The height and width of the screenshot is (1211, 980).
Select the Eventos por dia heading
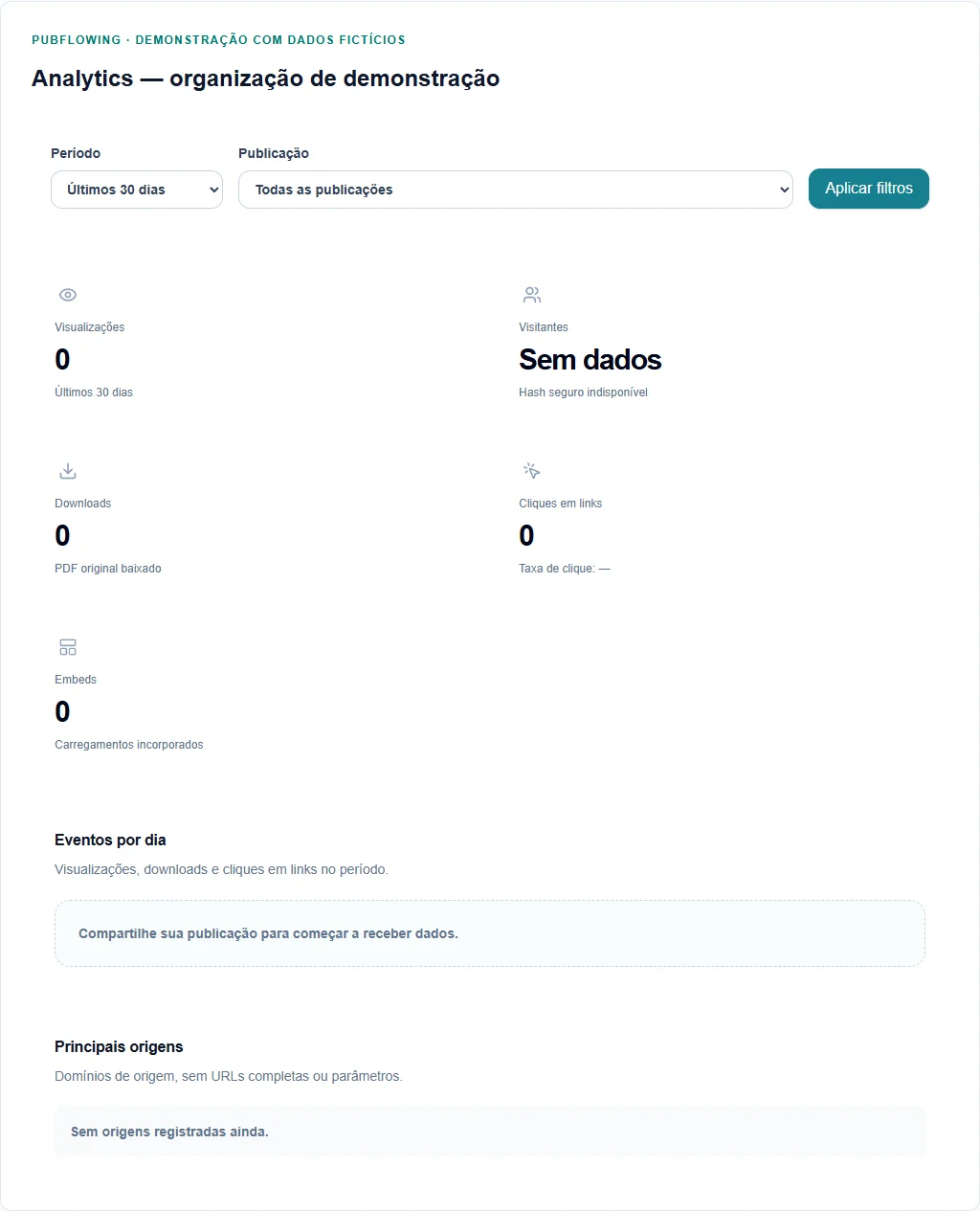pyautogui.click(x=110, y=840)
